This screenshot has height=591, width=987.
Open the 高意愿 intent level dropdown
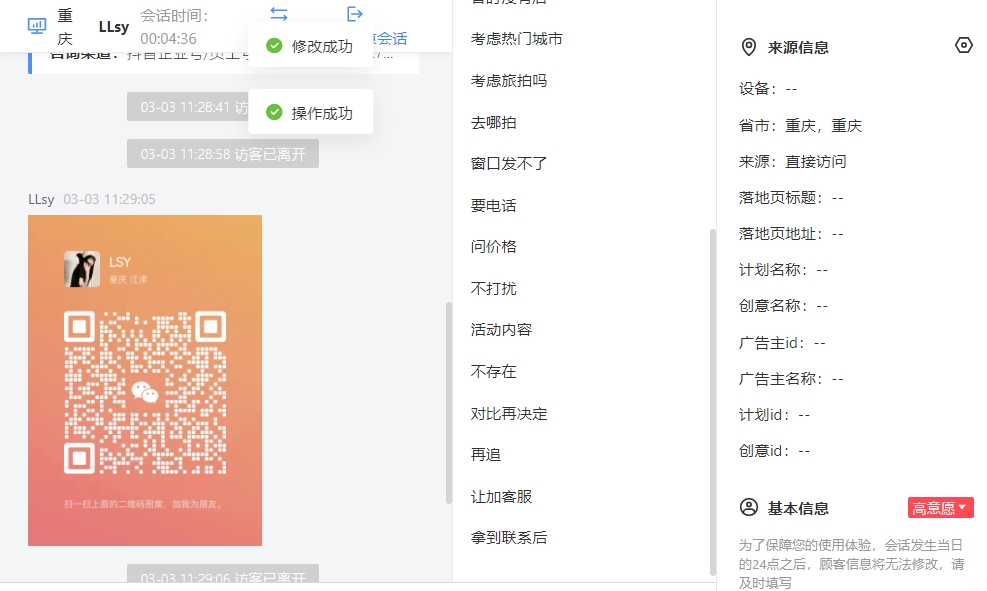coord(940,508)
